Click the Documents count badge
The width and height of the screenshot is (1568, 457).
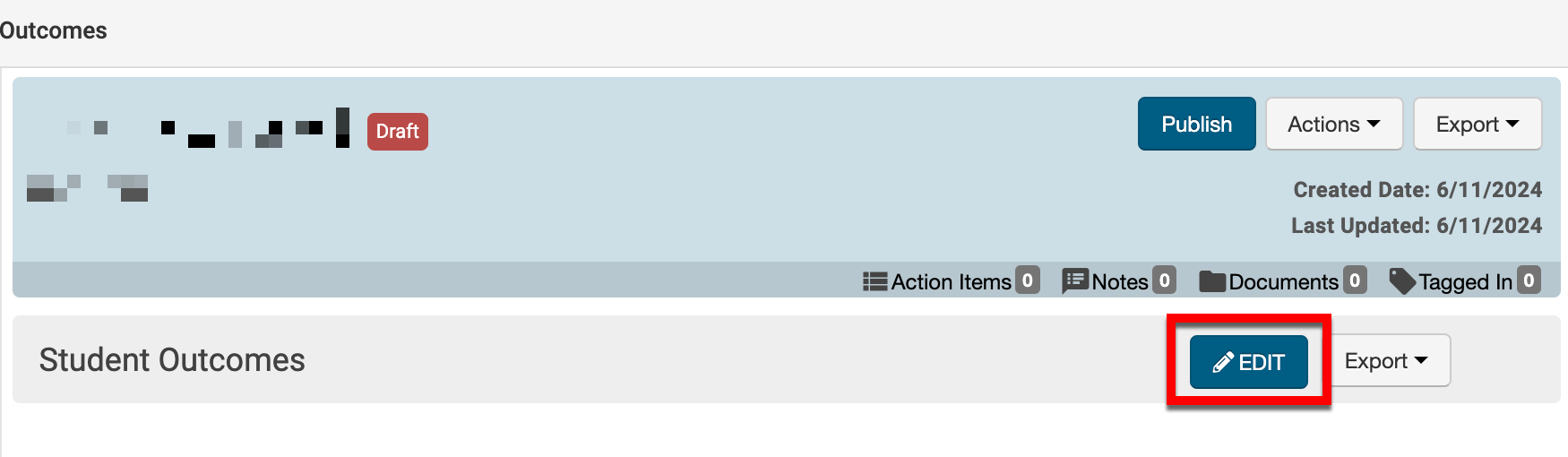tap(1355, 280)
